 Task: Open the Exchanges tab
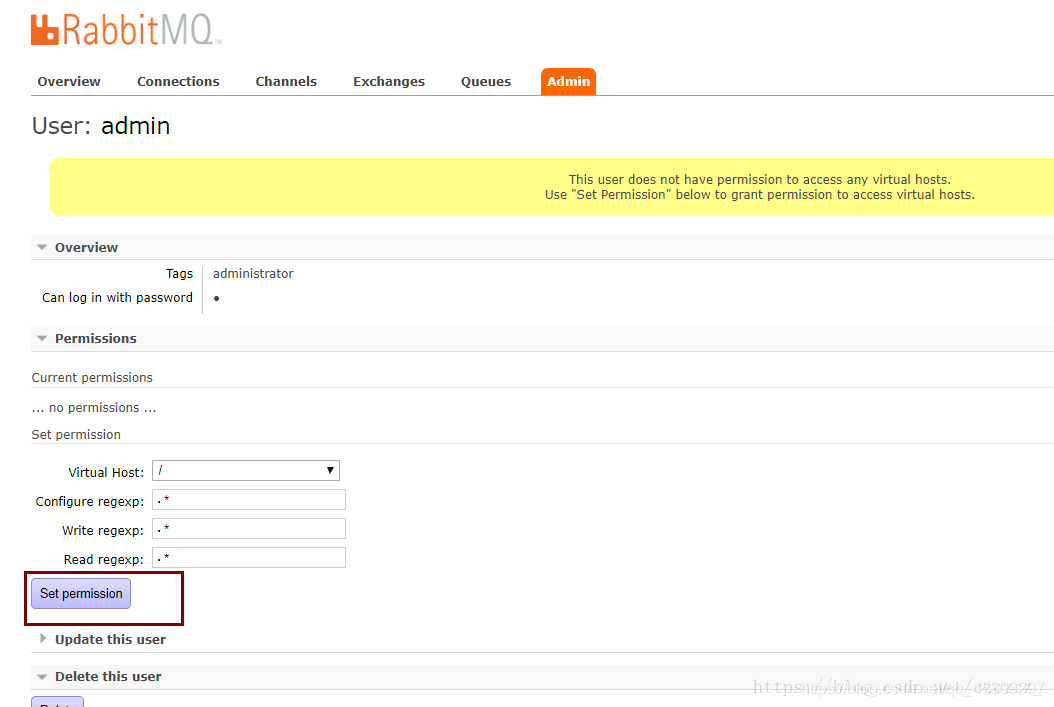[x=389, y=81]
